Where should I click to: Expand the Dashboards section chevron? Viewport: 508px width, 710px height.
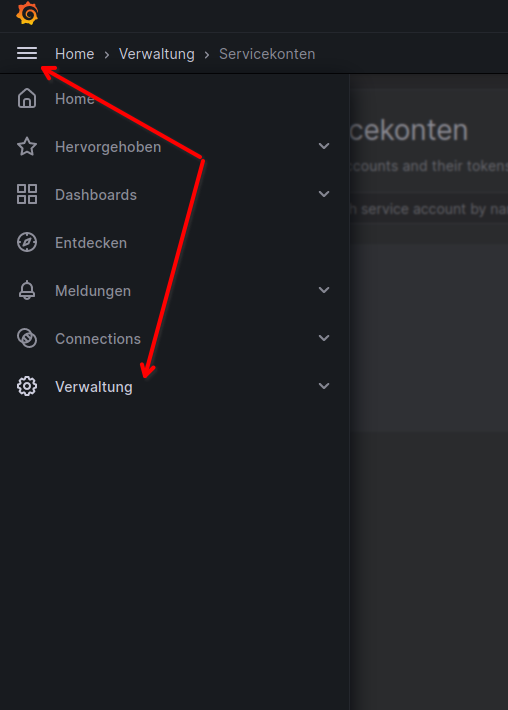coord(324,194)
